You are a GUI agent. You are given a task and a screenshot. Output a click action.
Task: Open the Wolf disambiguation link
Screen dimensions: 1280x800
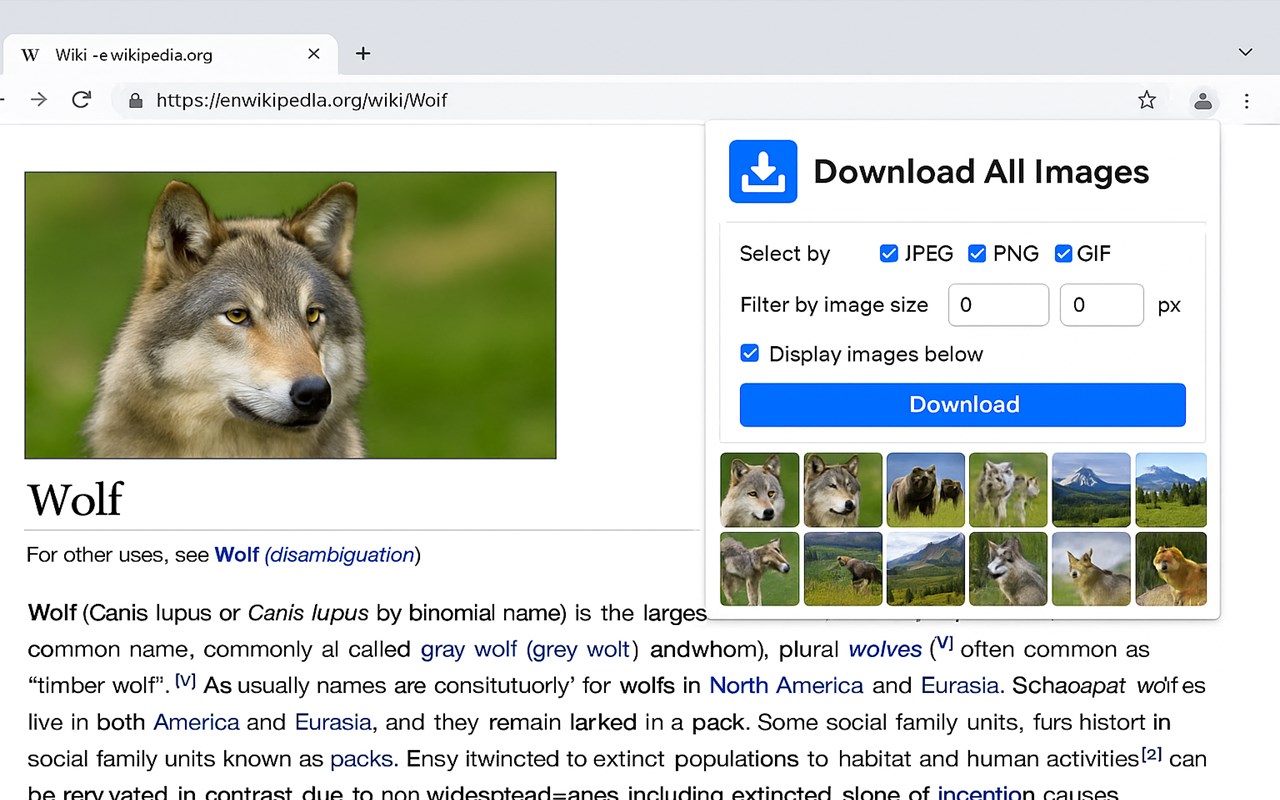341,555
